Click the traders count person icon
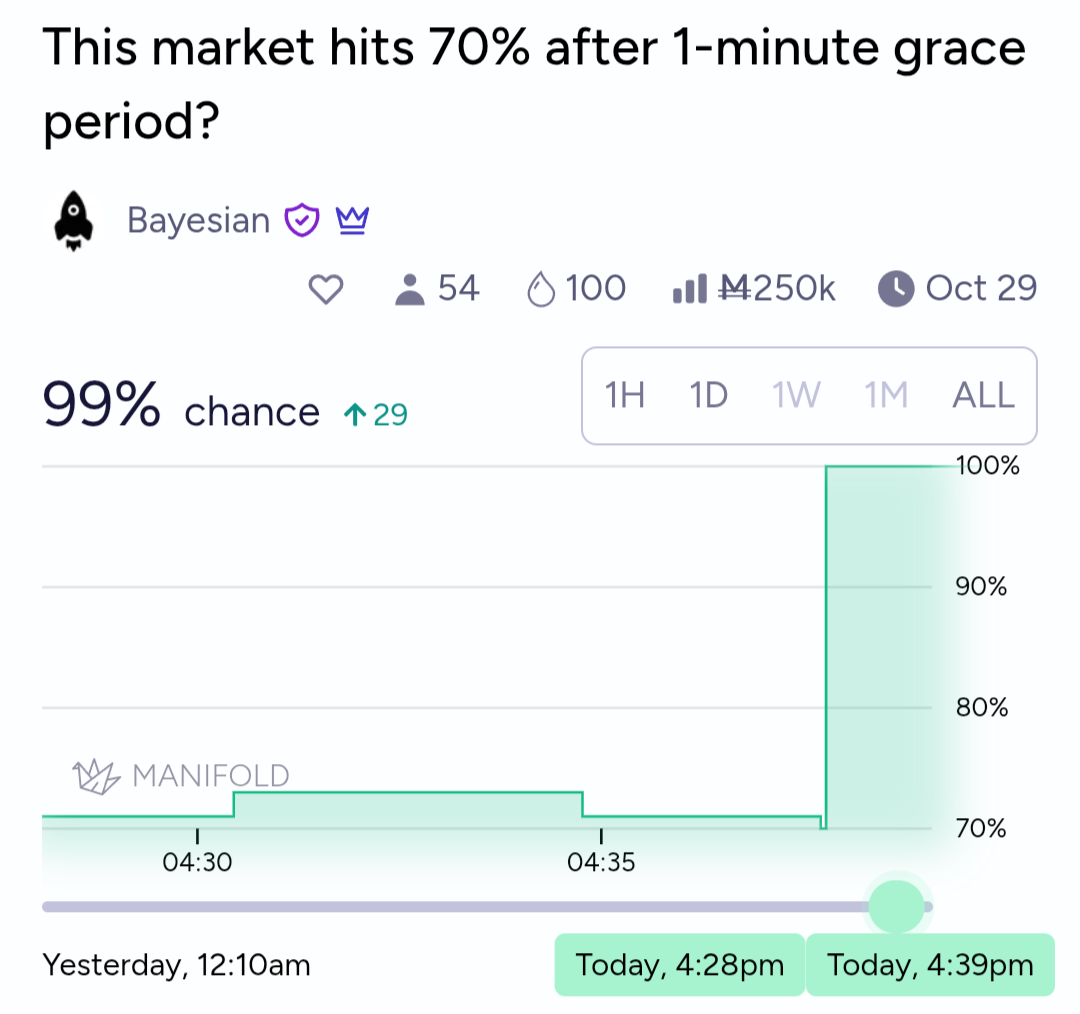 point(409,290)
